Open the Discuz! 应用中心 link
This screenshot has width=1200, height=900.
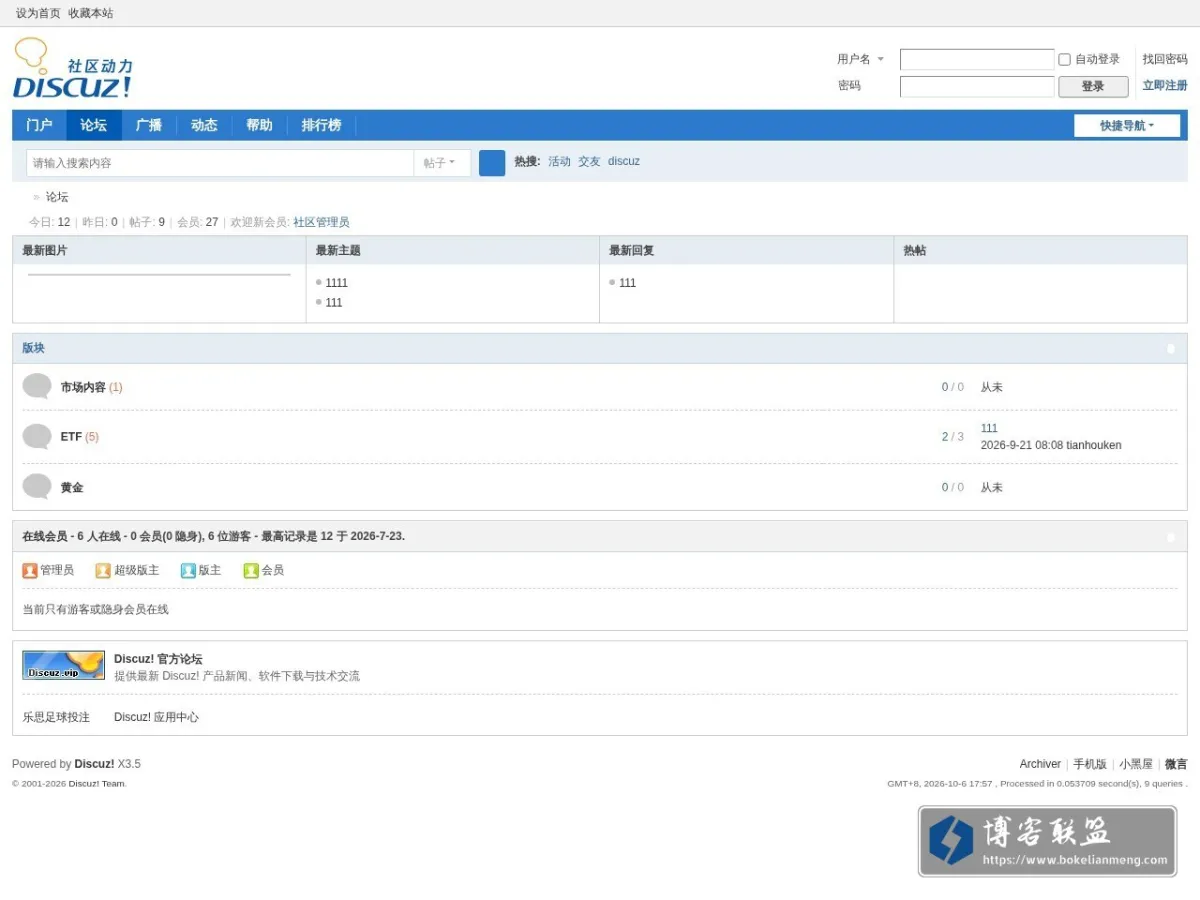pos(156,717)
